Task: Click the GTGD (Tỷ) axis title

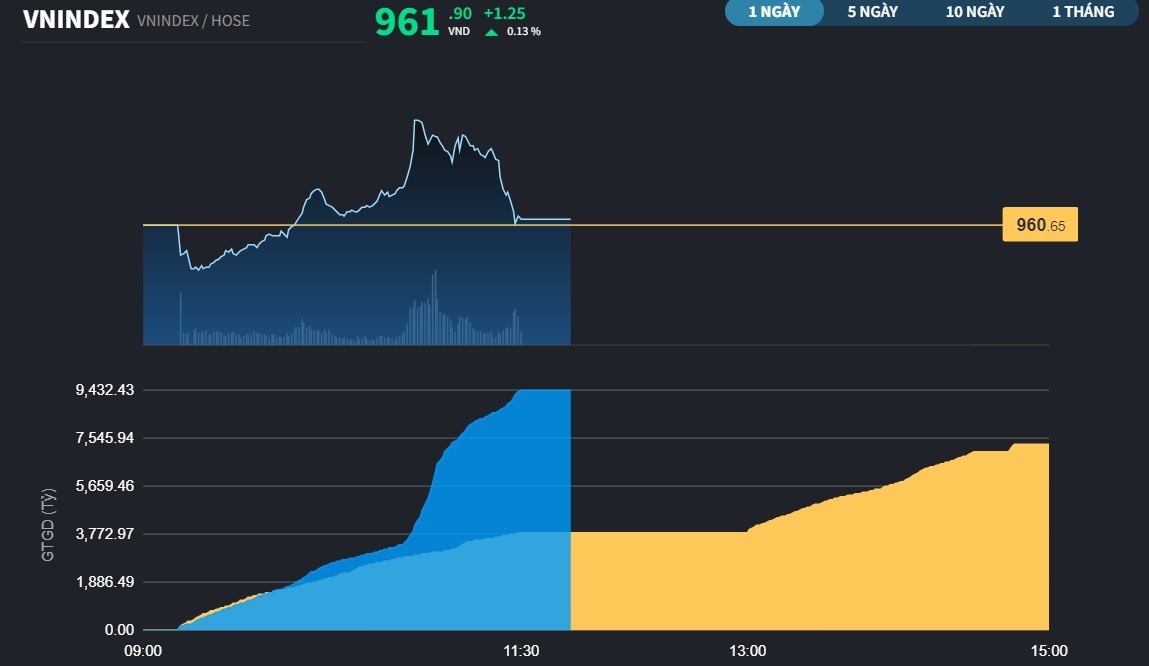Action: point(48,525)
